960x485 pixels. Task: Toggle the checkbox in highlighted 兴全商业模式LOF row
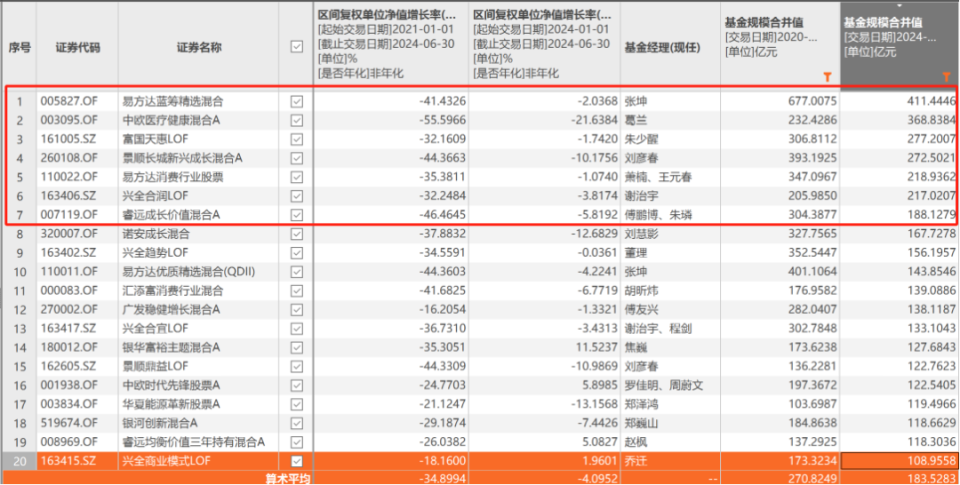[297, 461]
